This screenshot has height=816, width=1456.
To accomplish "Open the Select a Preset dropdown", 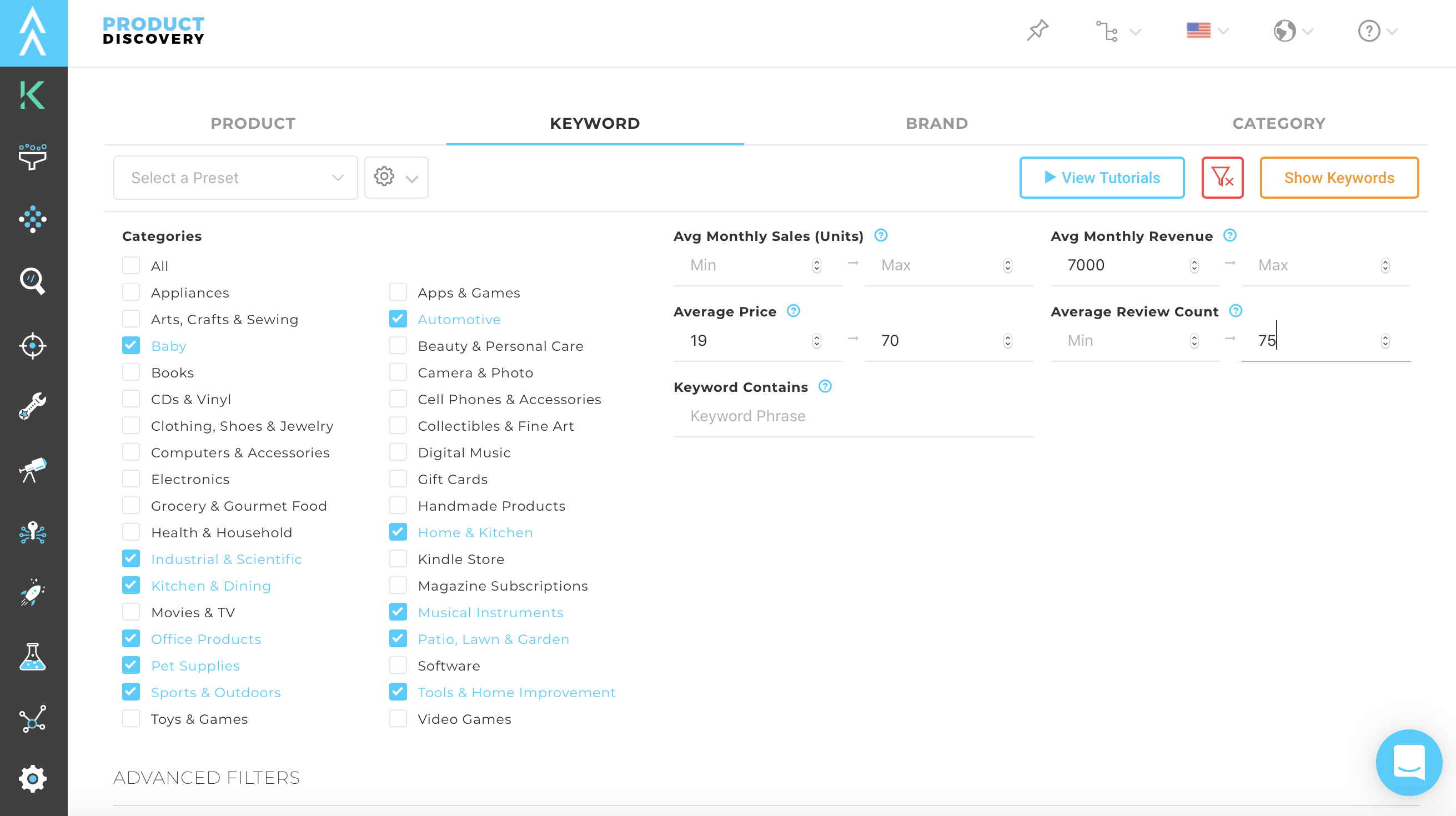I will click(235, 178).
